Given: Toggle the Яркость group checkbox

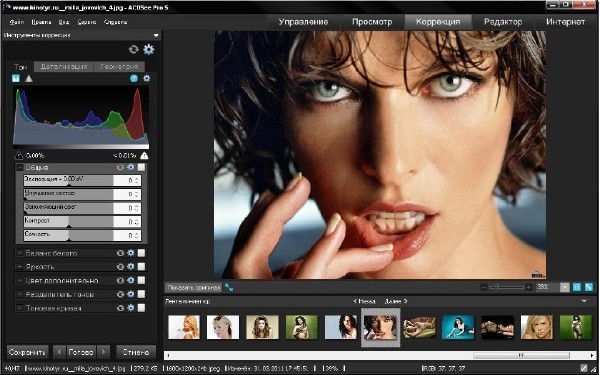Looking at the screenshot, I should coord(141,267).
